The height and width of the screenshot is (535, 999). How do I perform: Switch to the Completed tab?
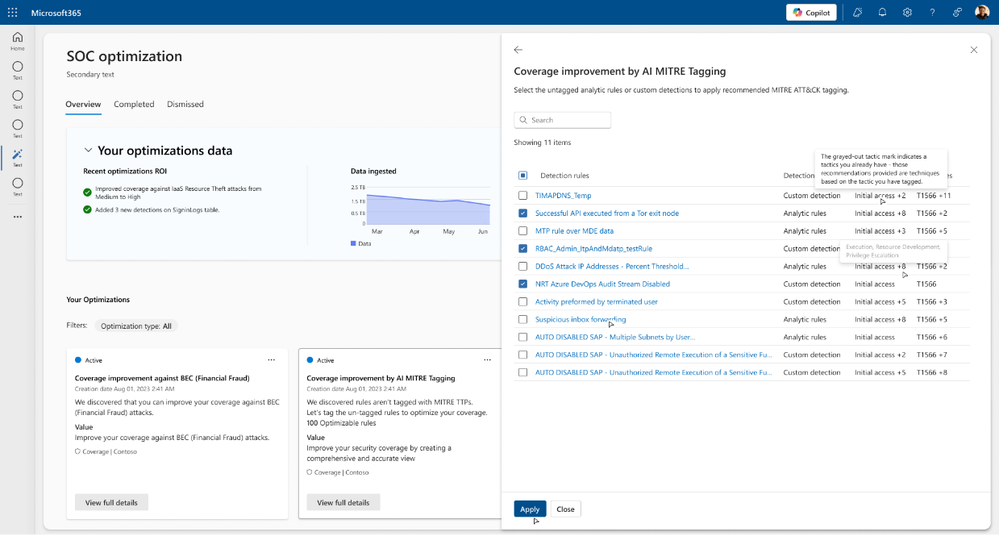pos(134,104)
